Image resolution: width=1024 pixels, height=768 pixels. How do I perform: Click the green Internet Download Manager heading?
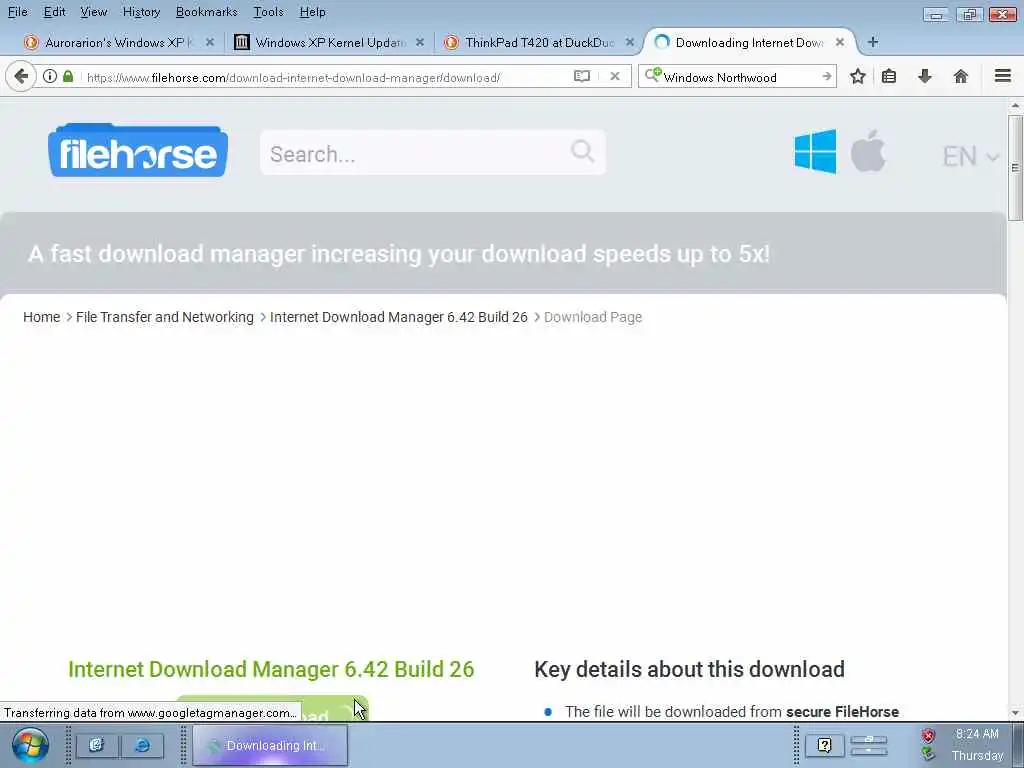click(271, 669)
